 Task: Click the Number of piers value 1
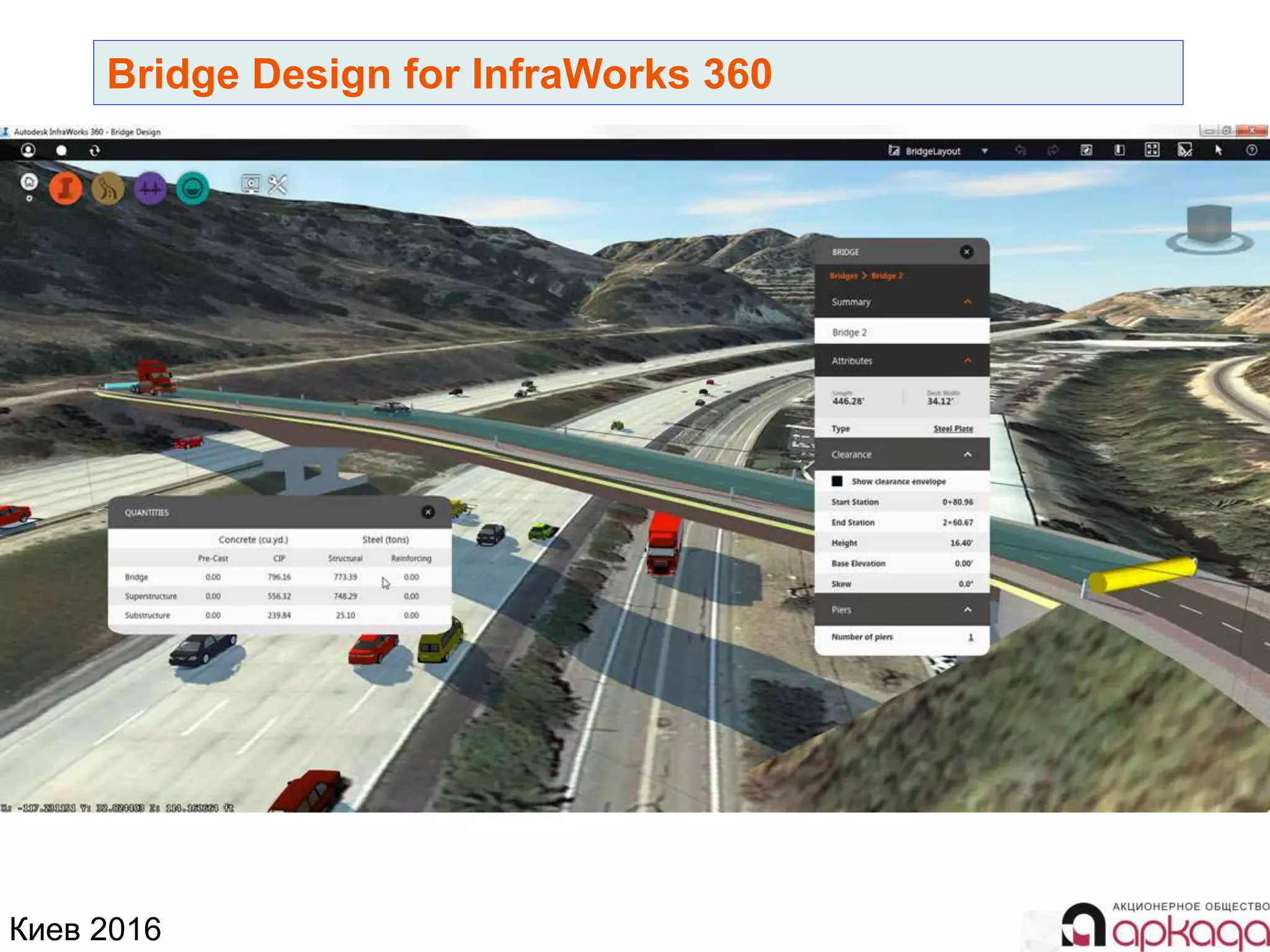click(x=970, y=637)
